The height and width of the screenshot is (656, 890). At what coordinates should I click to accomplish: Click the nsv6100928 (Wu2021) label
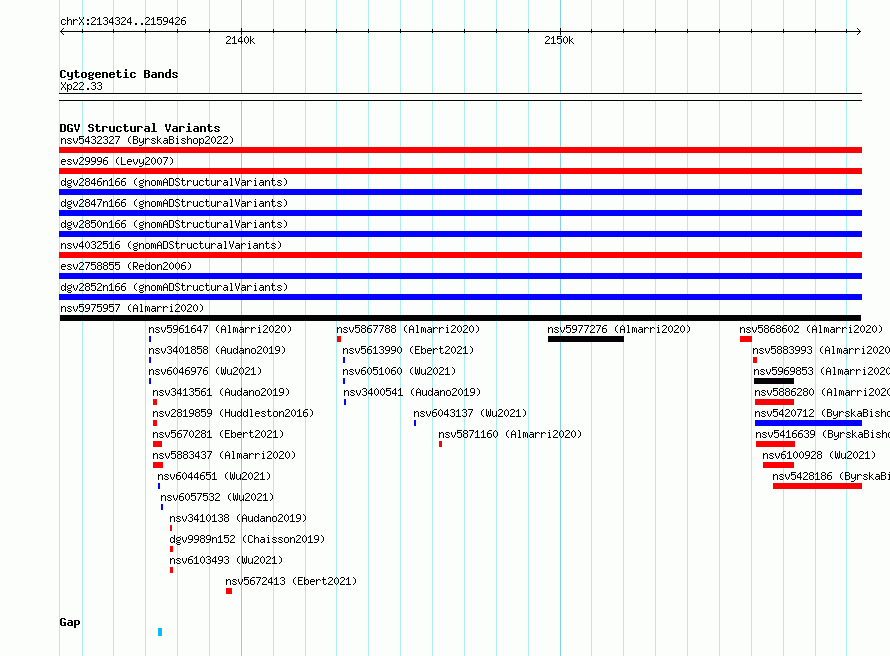click(x=819, y=455)
